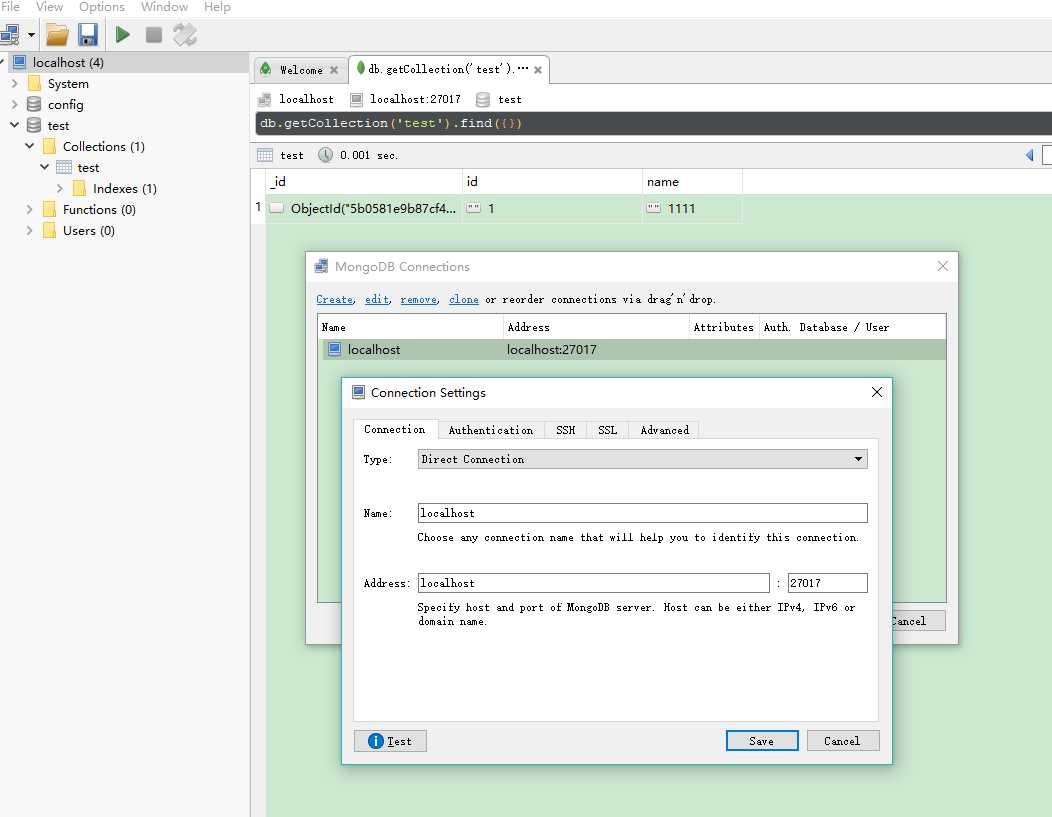Expand the System folder in tree
This screenshot has height=817, width=1052.
15,84
